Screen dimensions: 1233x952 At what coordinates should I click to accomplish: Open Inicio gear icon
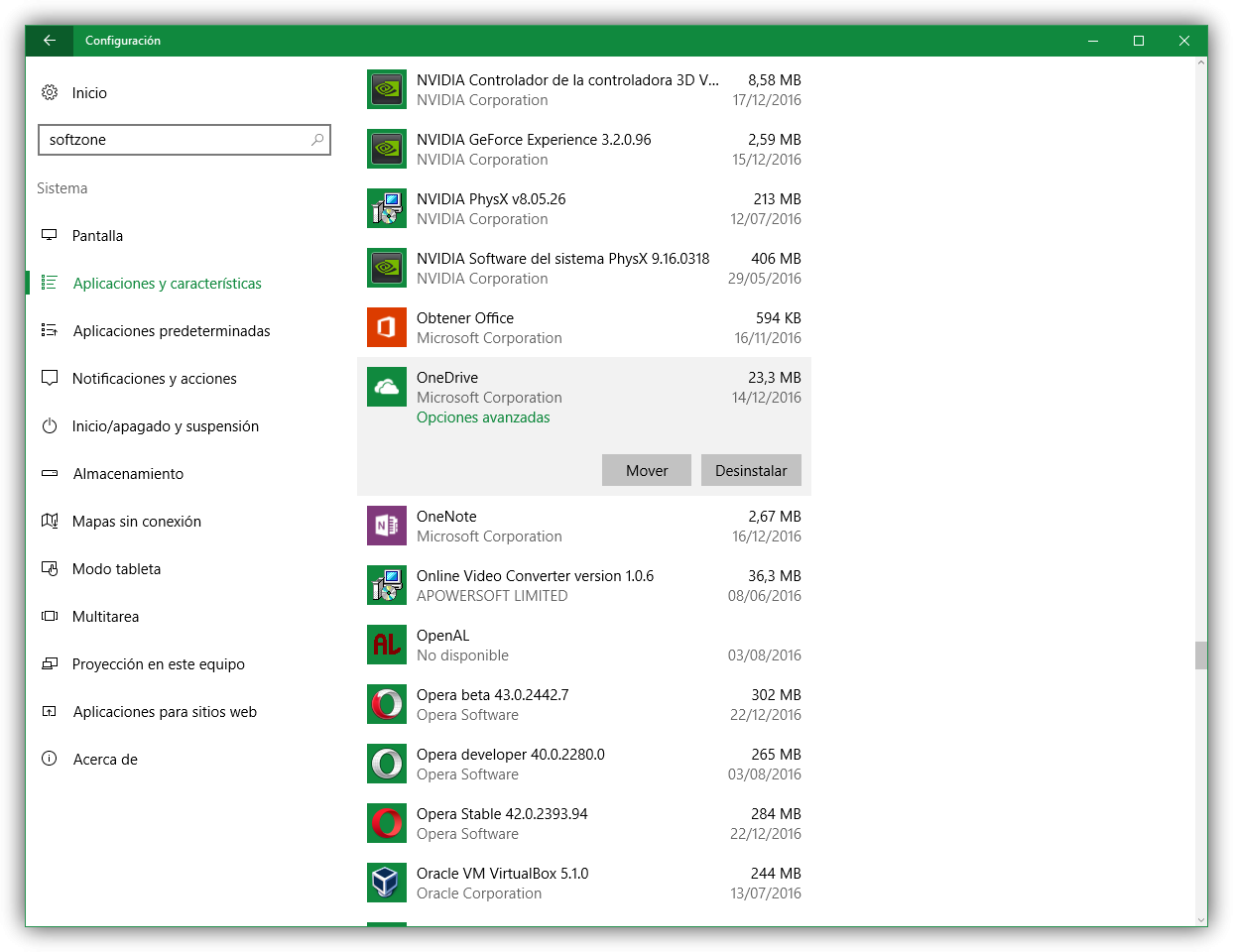[x=50, y=92]
